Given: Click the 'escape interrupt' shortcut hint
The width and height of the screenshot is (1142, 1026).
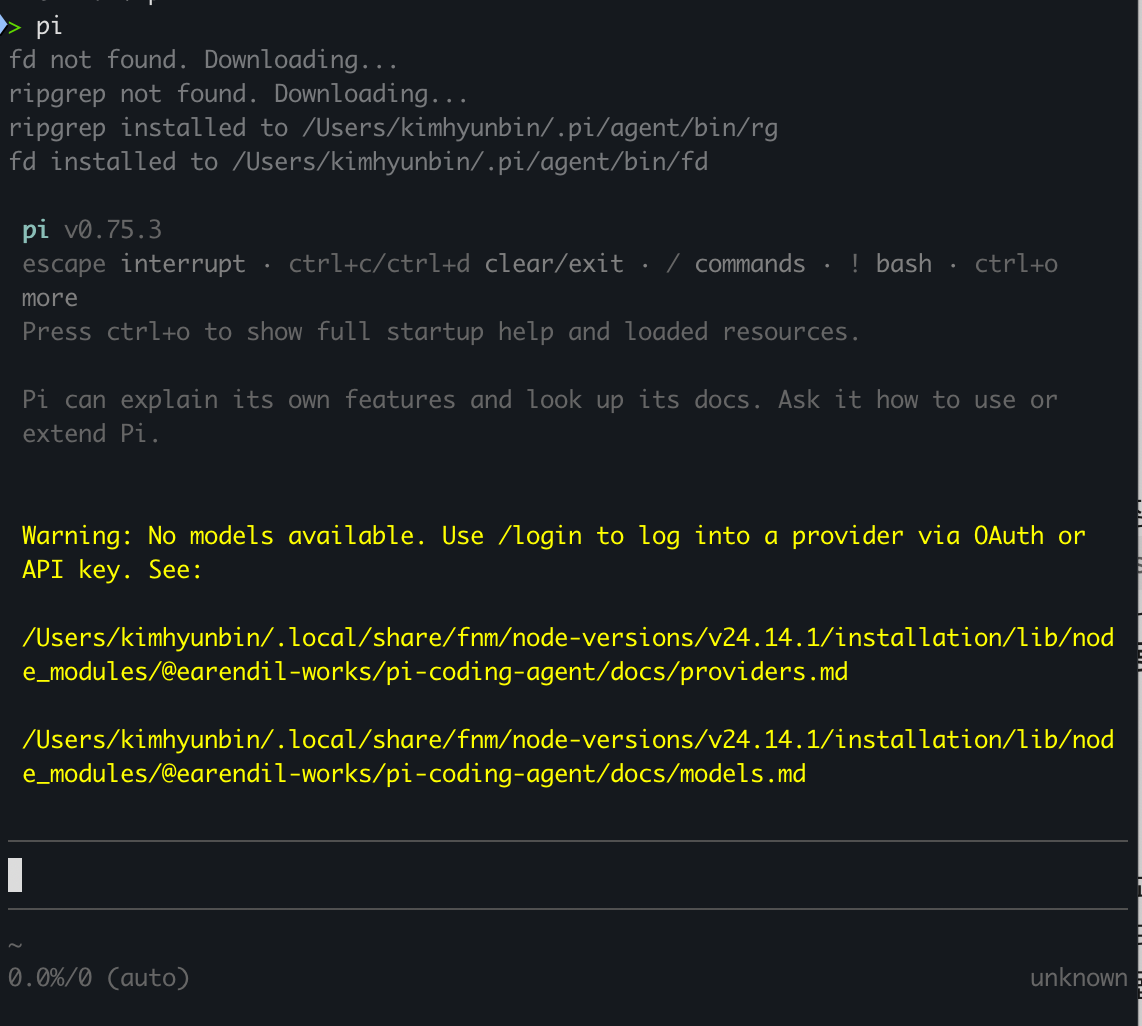Looking at the screenshot, I should click(x=134, y=264).
